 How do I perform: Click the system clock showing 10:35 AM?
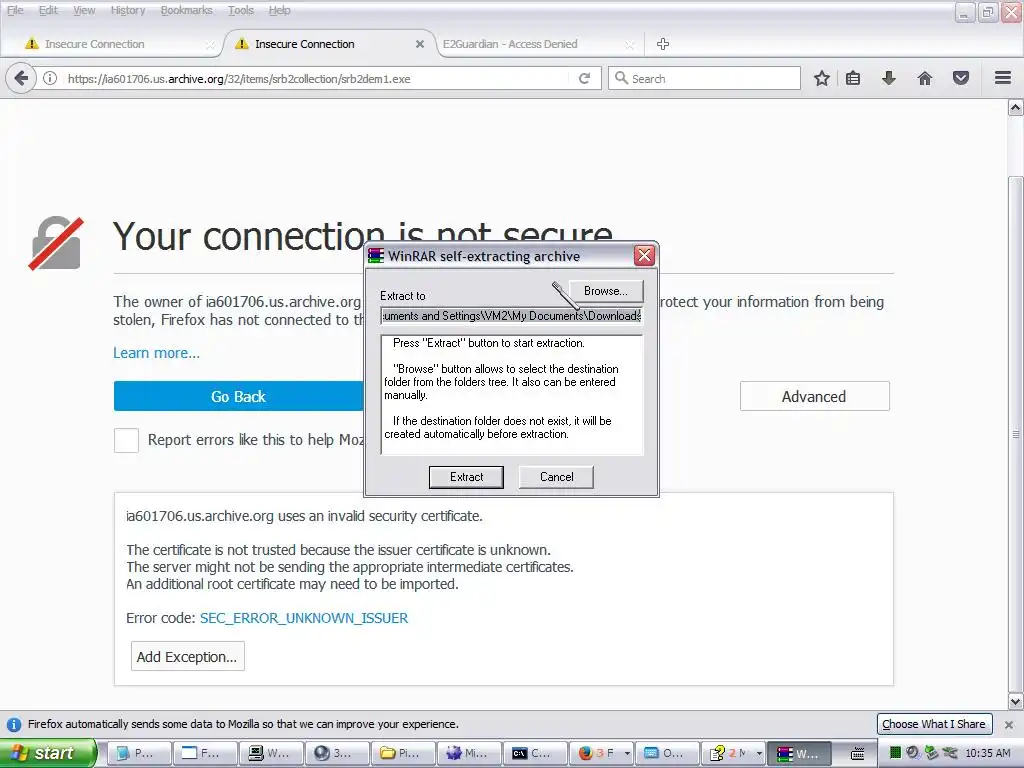pyautogui.click(x=987, y=753)
